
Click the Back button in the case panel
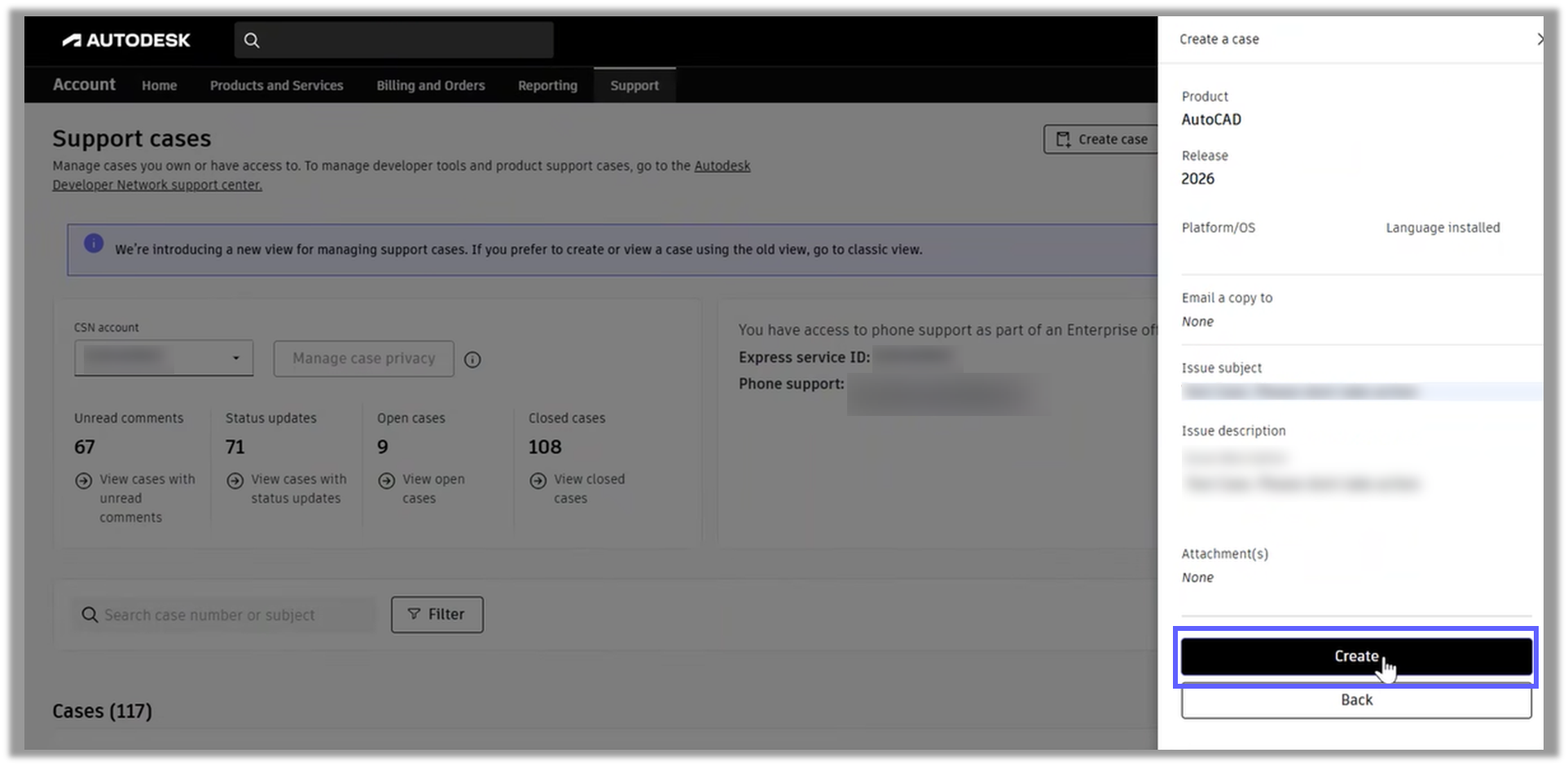1355,699
